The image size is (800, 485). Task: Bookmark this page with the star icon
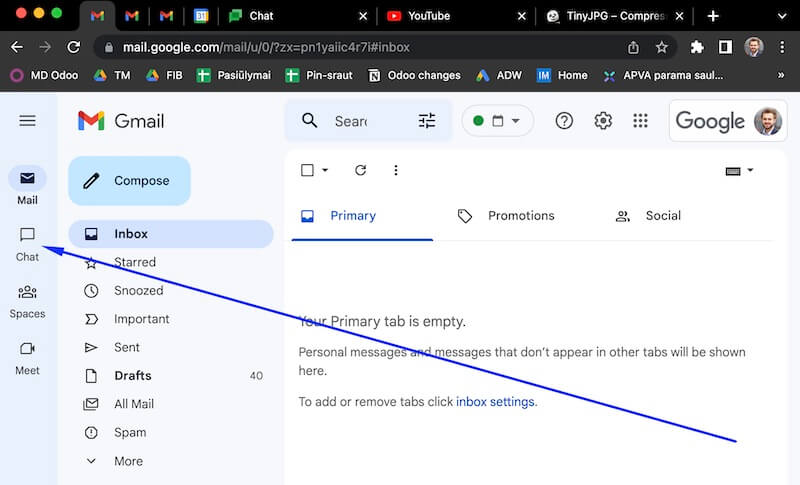coord(662,47)
